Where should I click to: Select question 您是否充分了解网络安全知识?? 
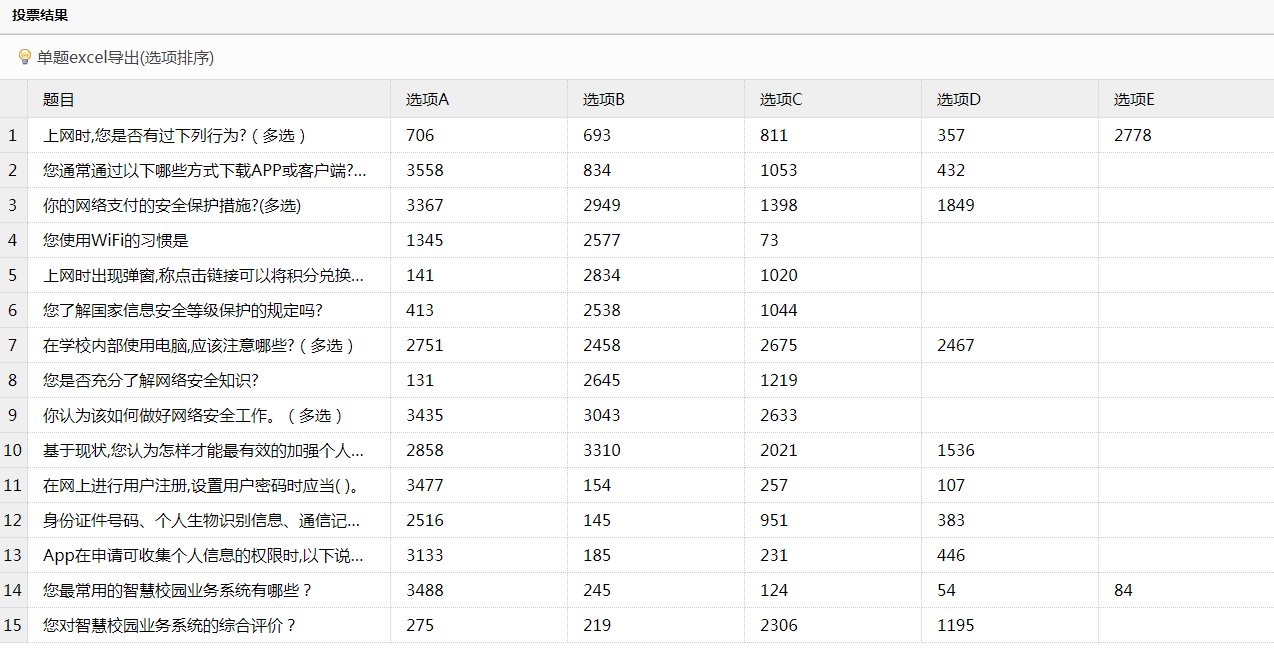coord(151,380)
